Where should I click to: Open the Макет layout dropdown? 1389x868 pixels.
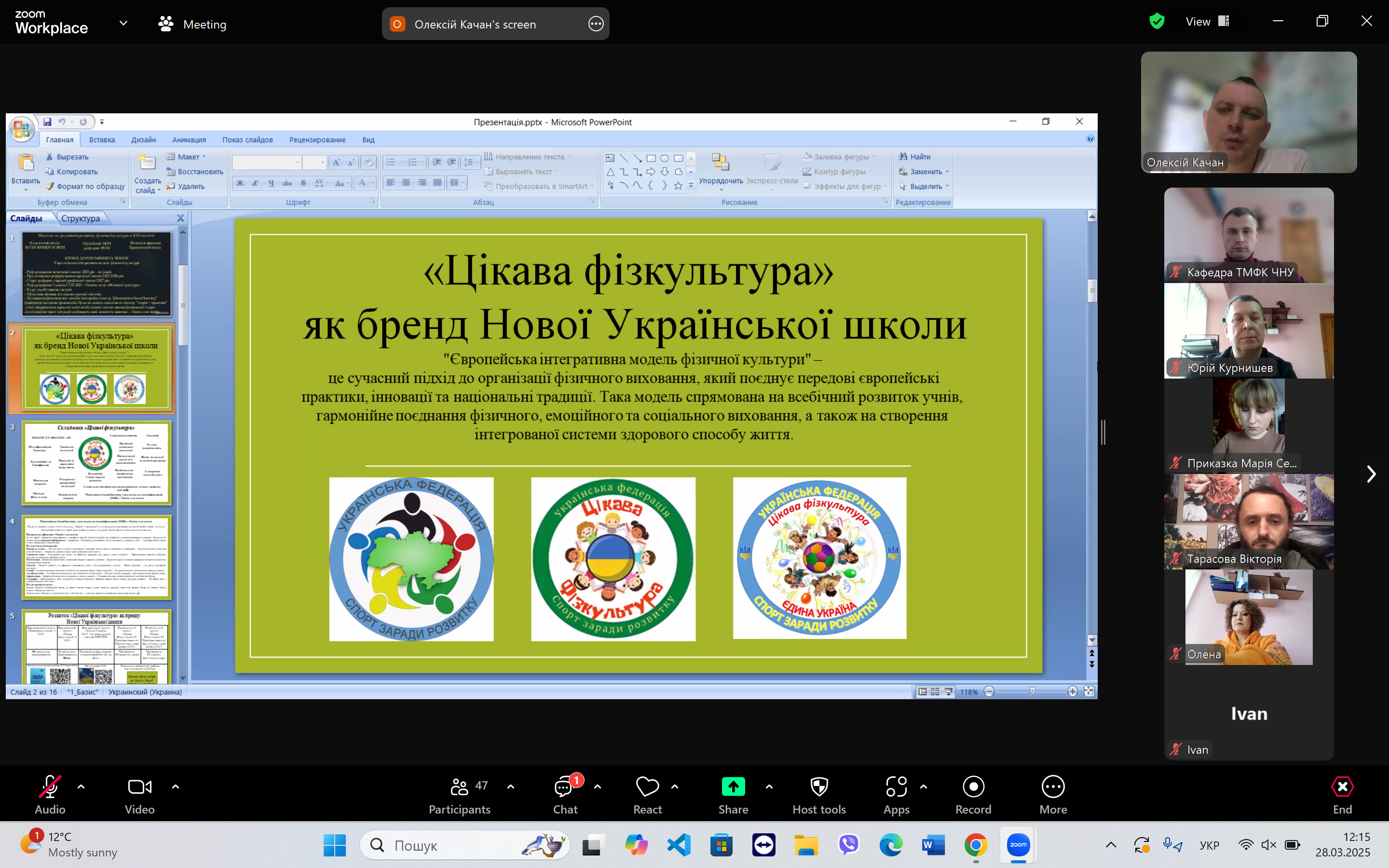[186, 157]
